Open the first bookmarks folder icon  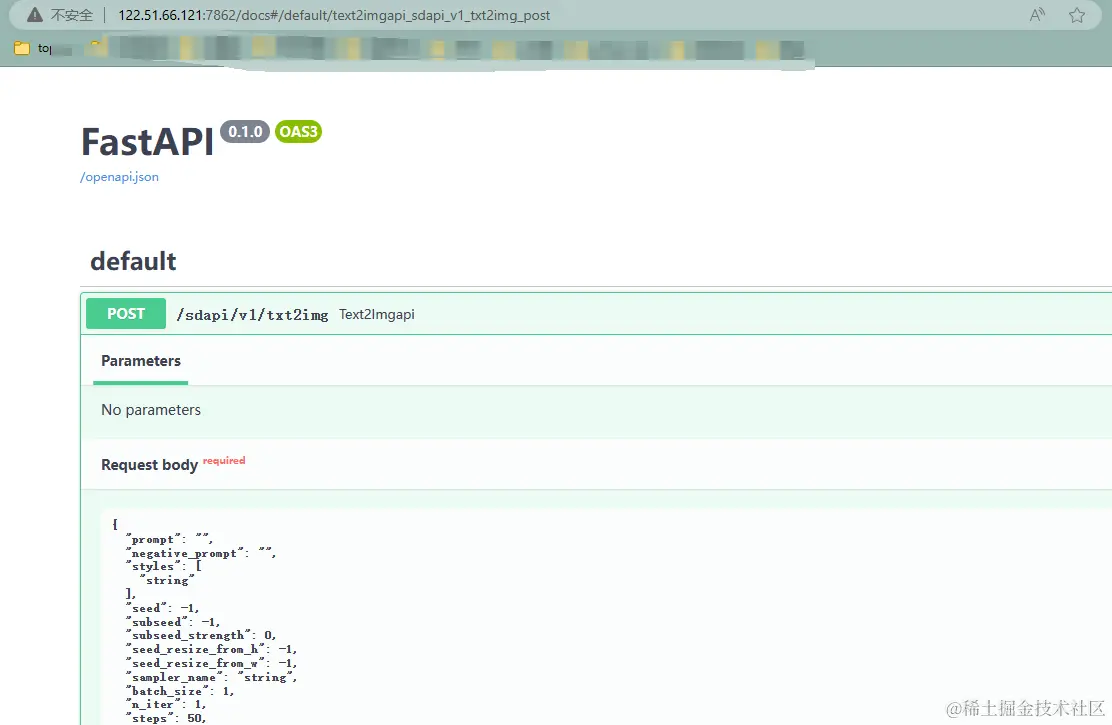[x=22, y=48]
